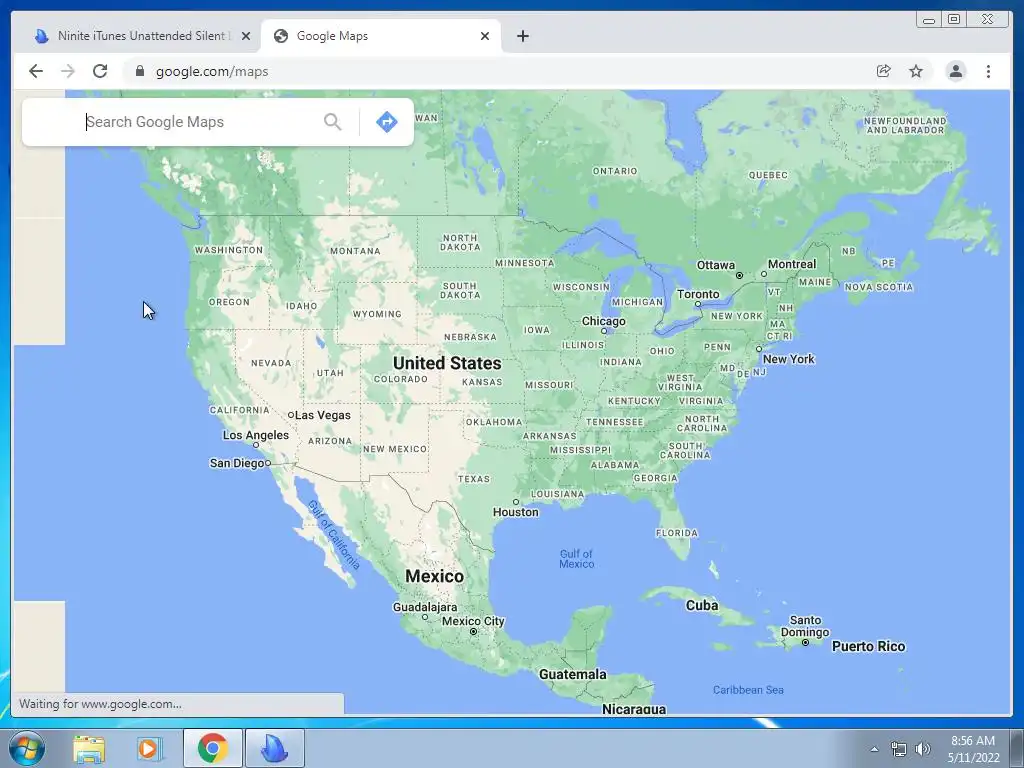Open the Chrome profile avatar
This screenshot has width=1024, height=768.
(955, 71)
